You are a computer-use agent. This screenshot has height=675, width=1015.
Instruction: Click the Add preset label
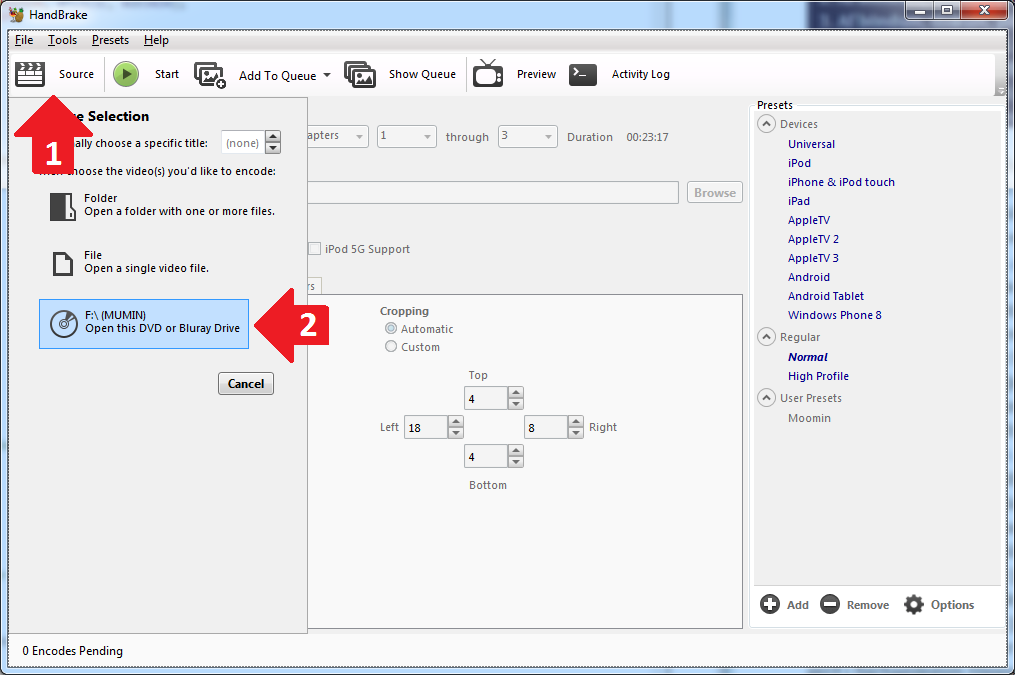click(x=798, y=605)
